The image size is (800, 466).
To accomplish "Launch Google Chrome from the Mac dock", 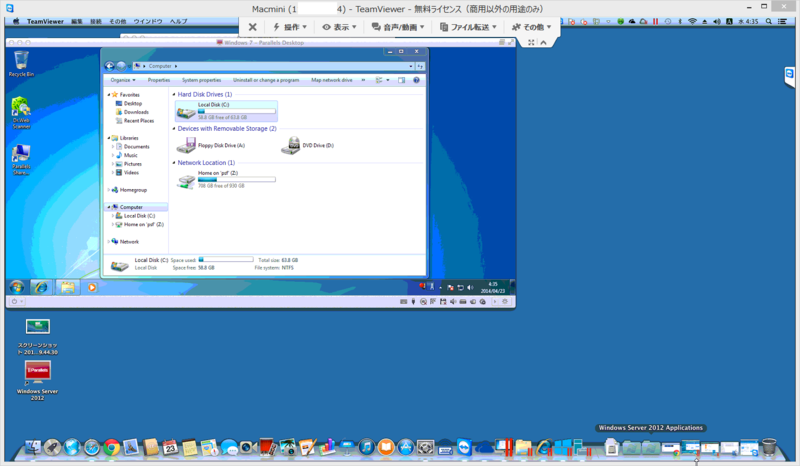I will [x=111, y=448].
